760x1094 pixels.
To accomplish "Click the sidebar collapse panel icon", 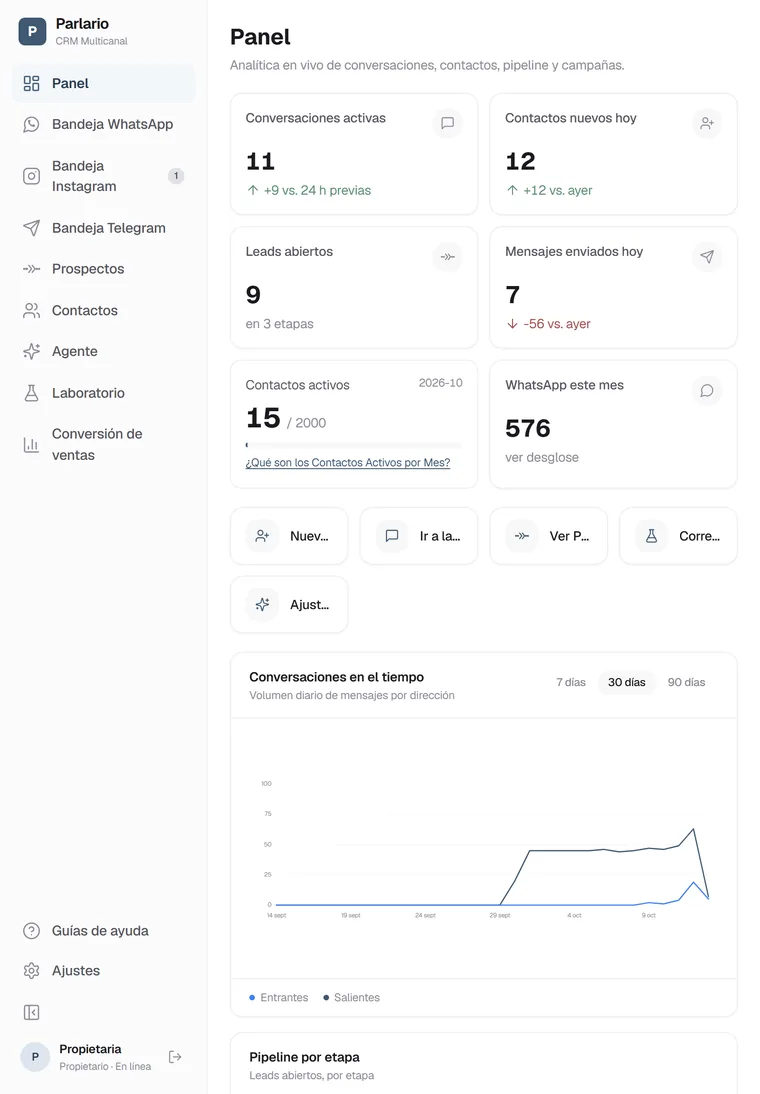I will click(31, 1012).
